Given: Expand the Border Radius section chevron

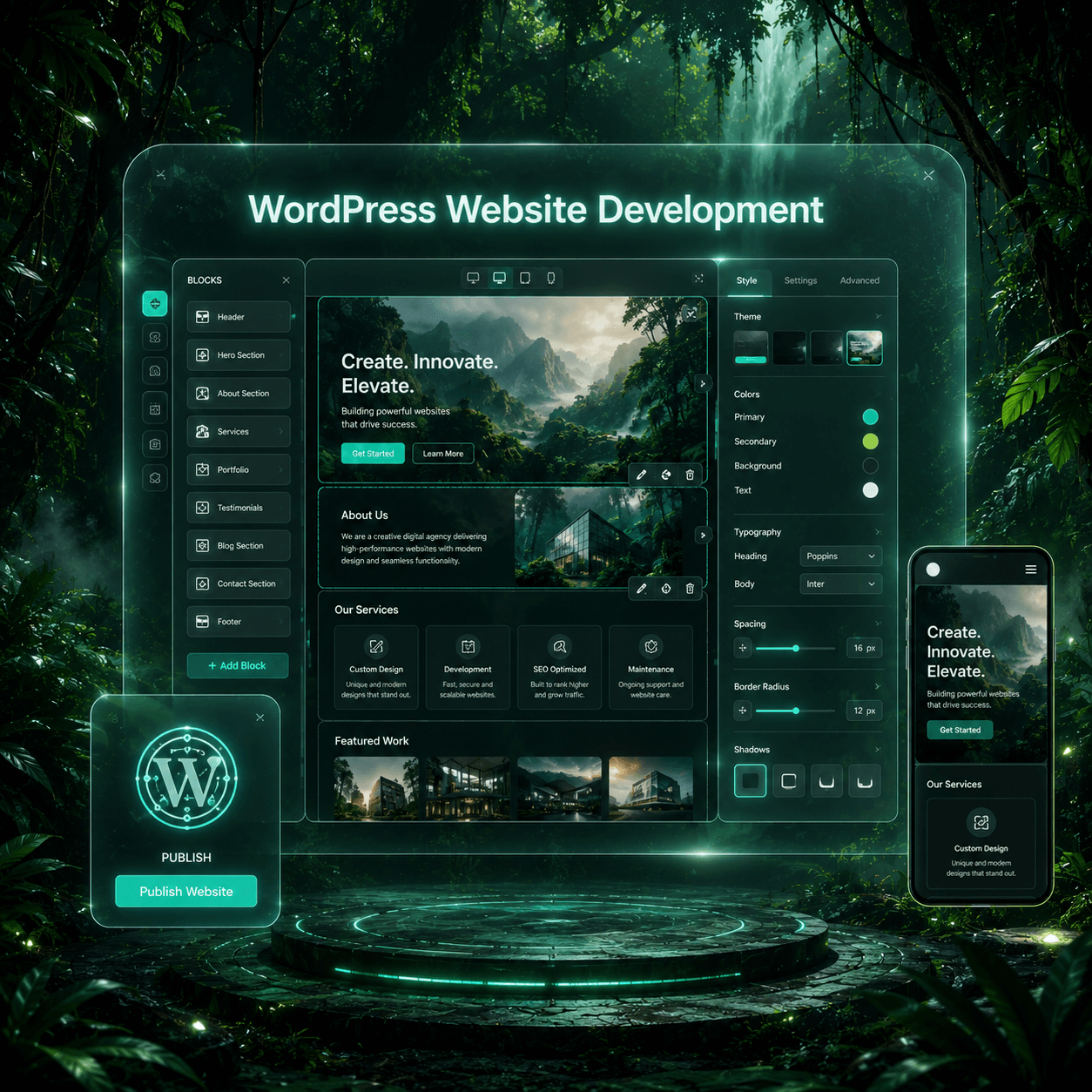Looking at the screenshot, I should point(878,686).
